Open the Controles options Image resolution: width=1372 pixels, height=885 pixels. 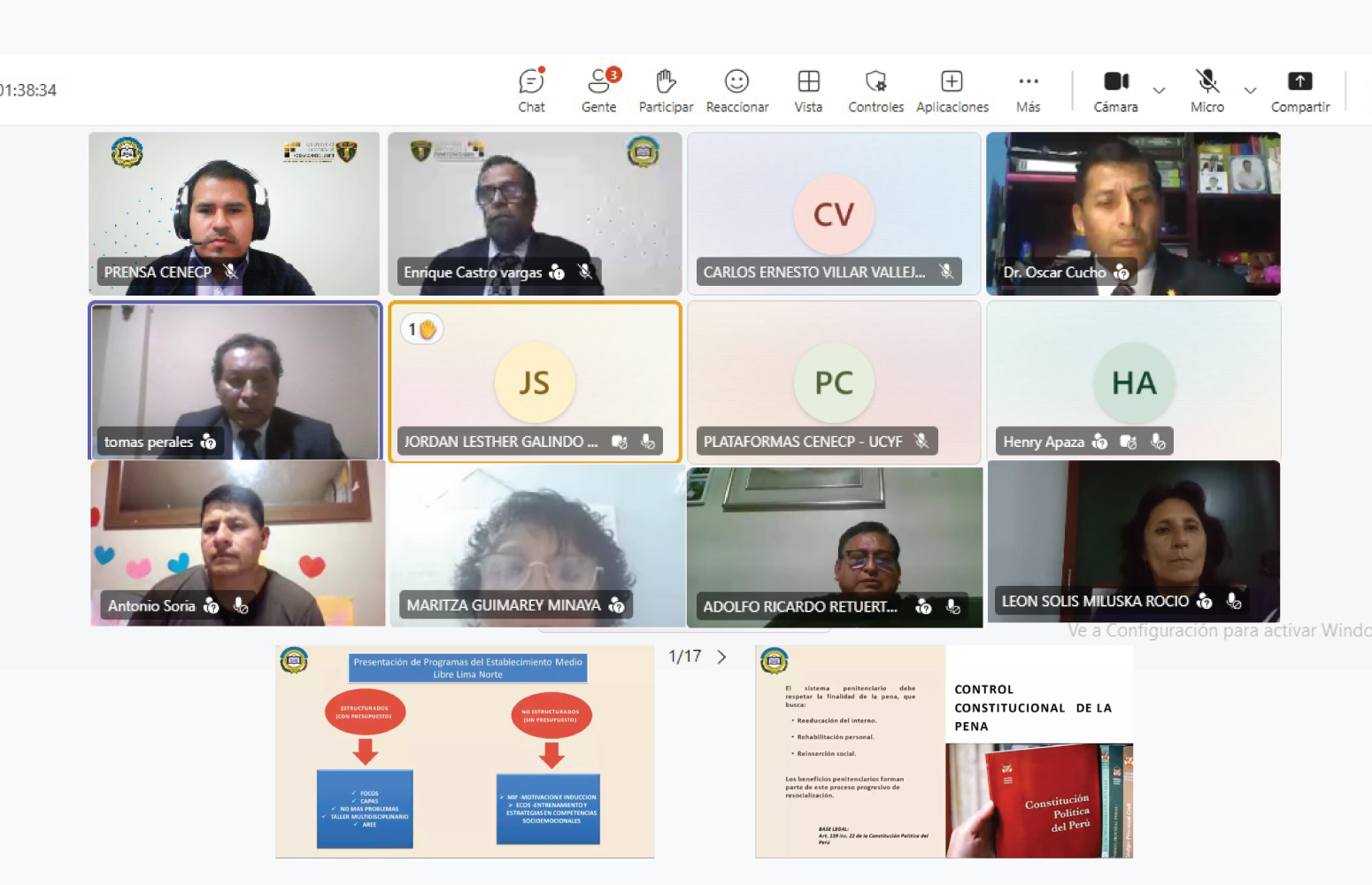875,90
